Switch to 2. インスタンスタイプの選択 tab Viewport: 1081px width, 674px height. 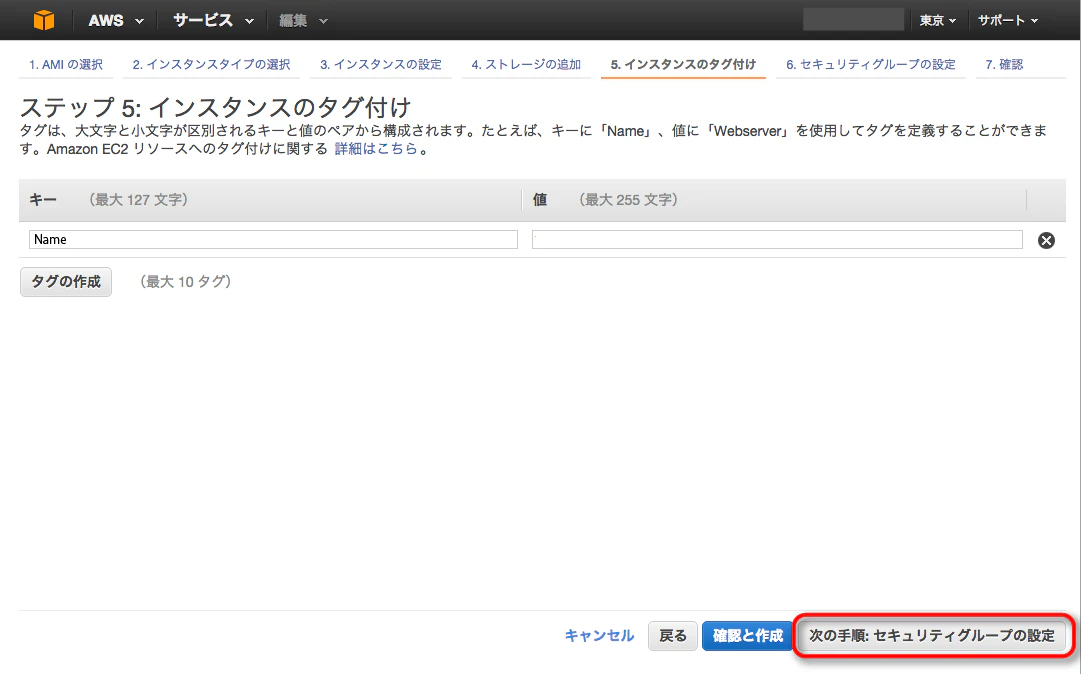[x=211, y=64]
